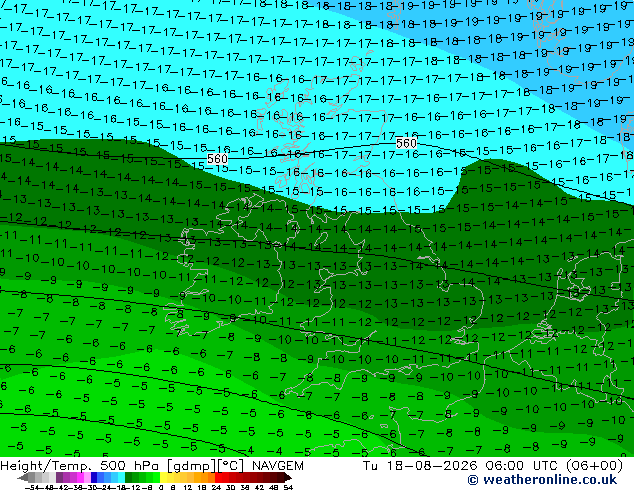The height and width of the screenshot is (490, 634).
Task: Click the "54" value on the legend scale
Action: [288, 487]
